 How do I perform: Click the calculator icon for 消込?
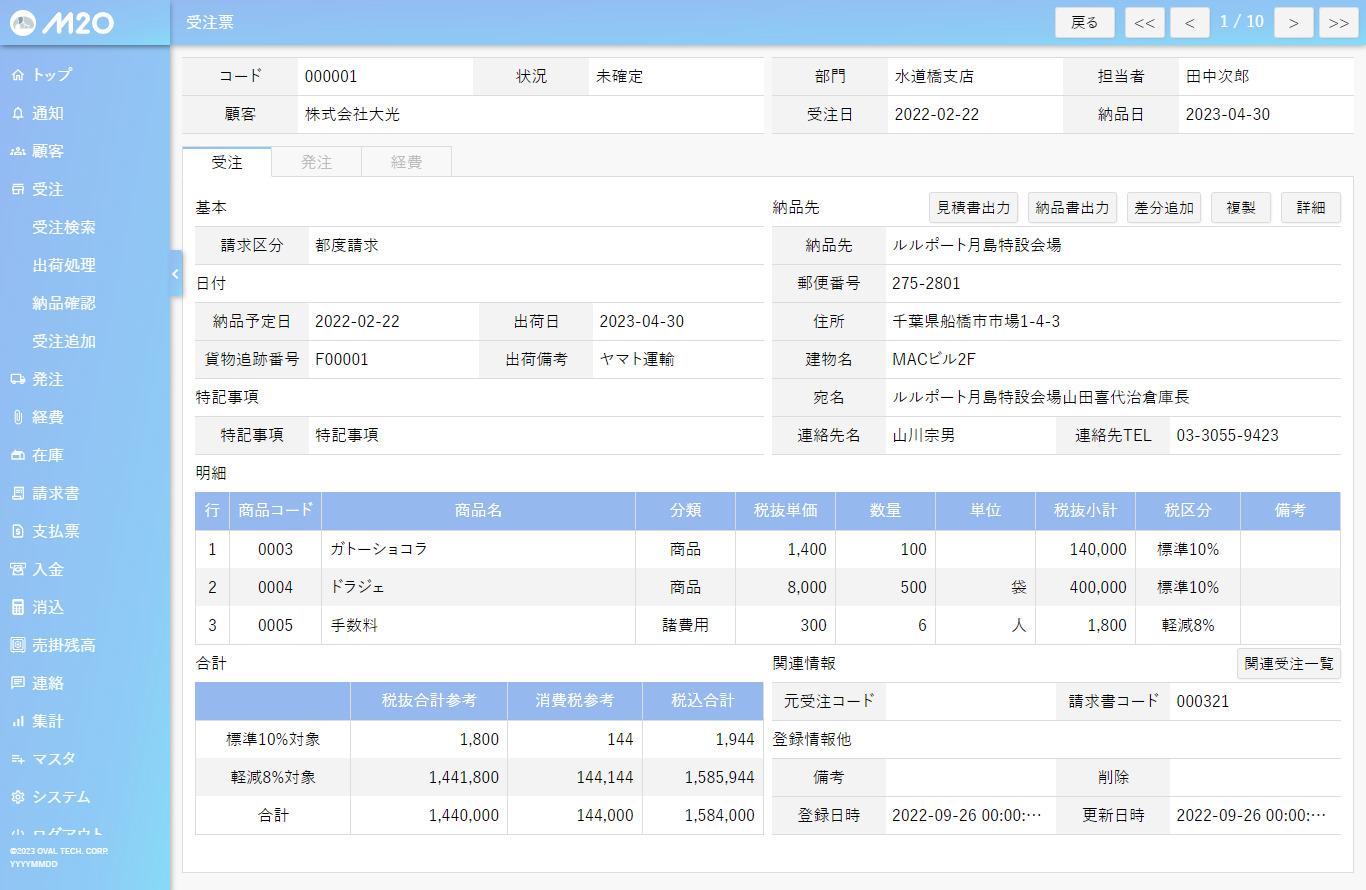coord(17,608)
